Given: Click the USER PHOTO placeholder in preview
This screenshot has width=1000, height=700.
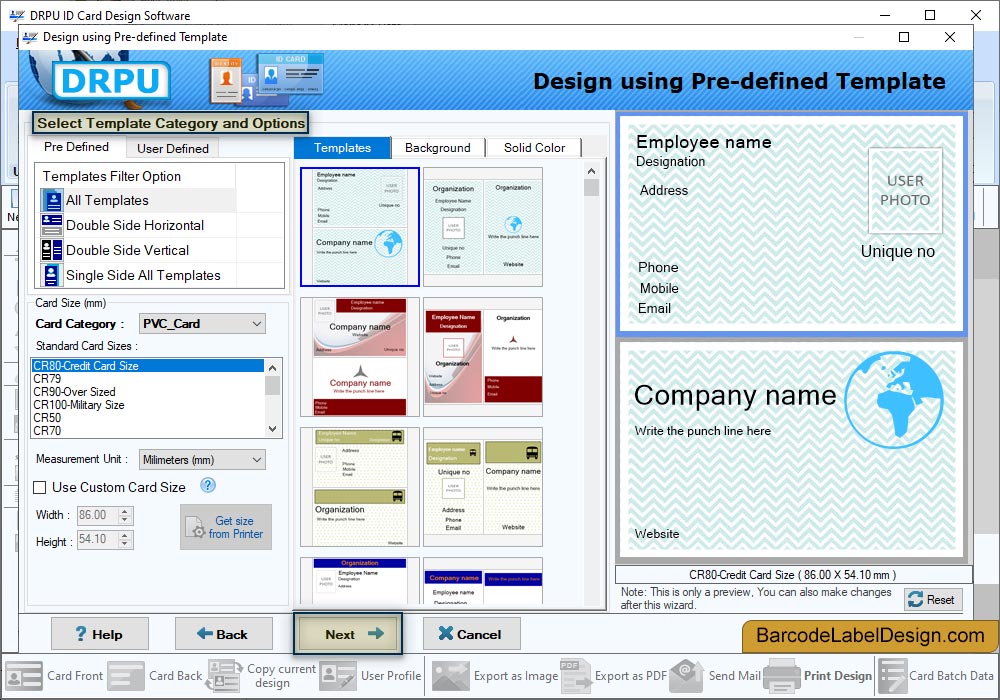Looking at the screenshot, I should pyautogui.click(x=905, y=191).
